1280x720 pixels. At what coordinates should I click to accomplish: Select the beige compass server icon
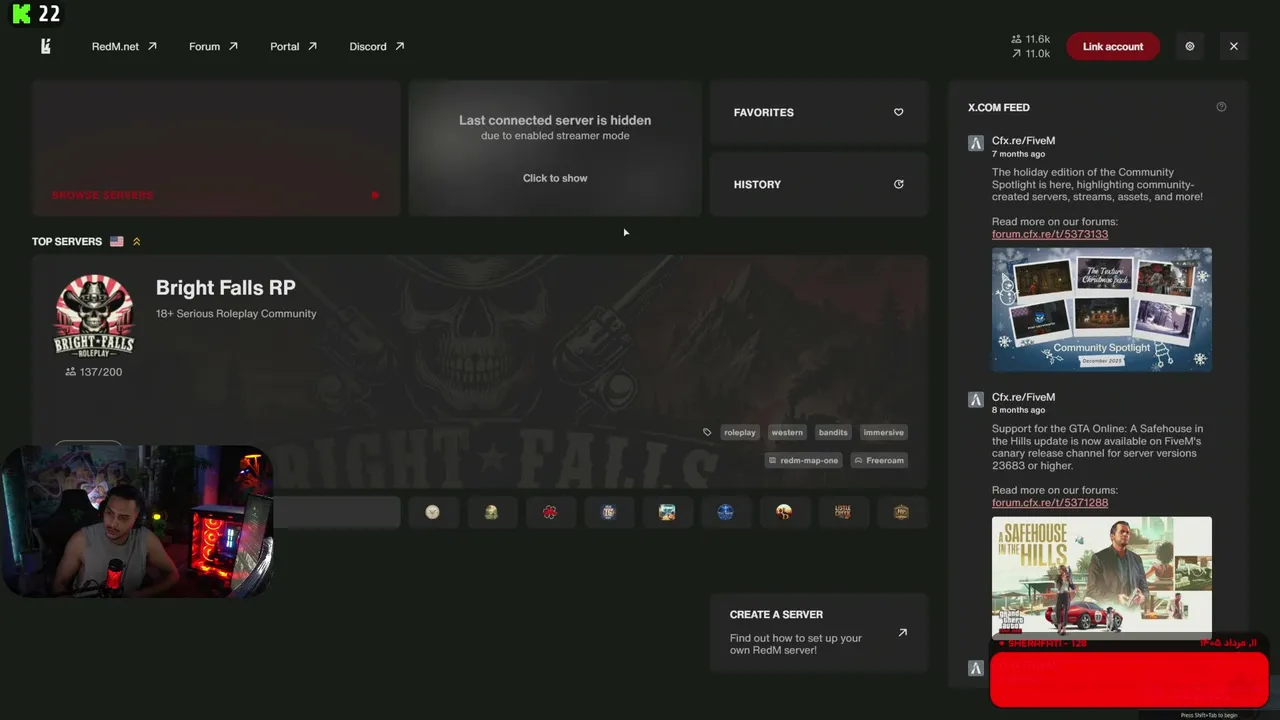[x=432, y=512]
